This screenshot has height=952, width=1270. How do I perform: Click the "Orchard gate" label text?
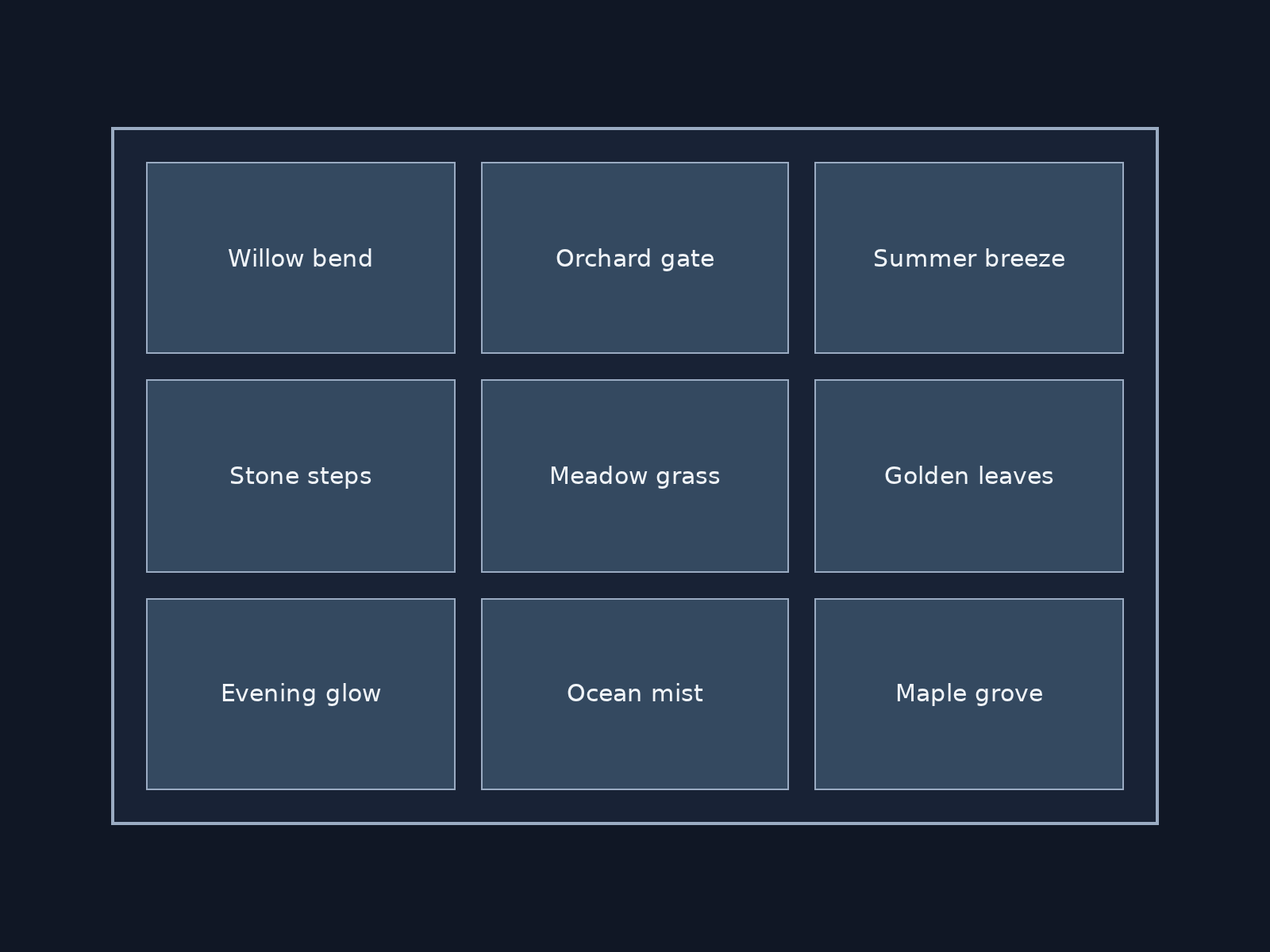635,259
